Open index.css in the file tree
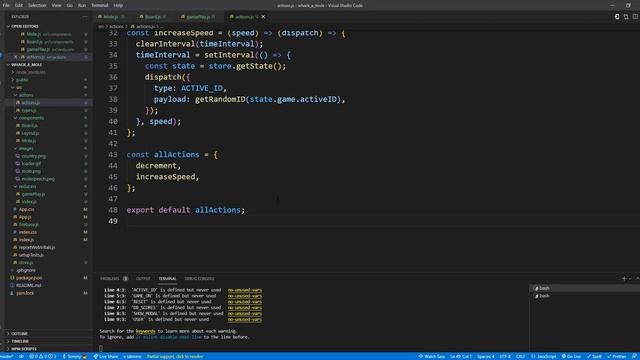The image size is (640, 360). (x=28, y=232)
